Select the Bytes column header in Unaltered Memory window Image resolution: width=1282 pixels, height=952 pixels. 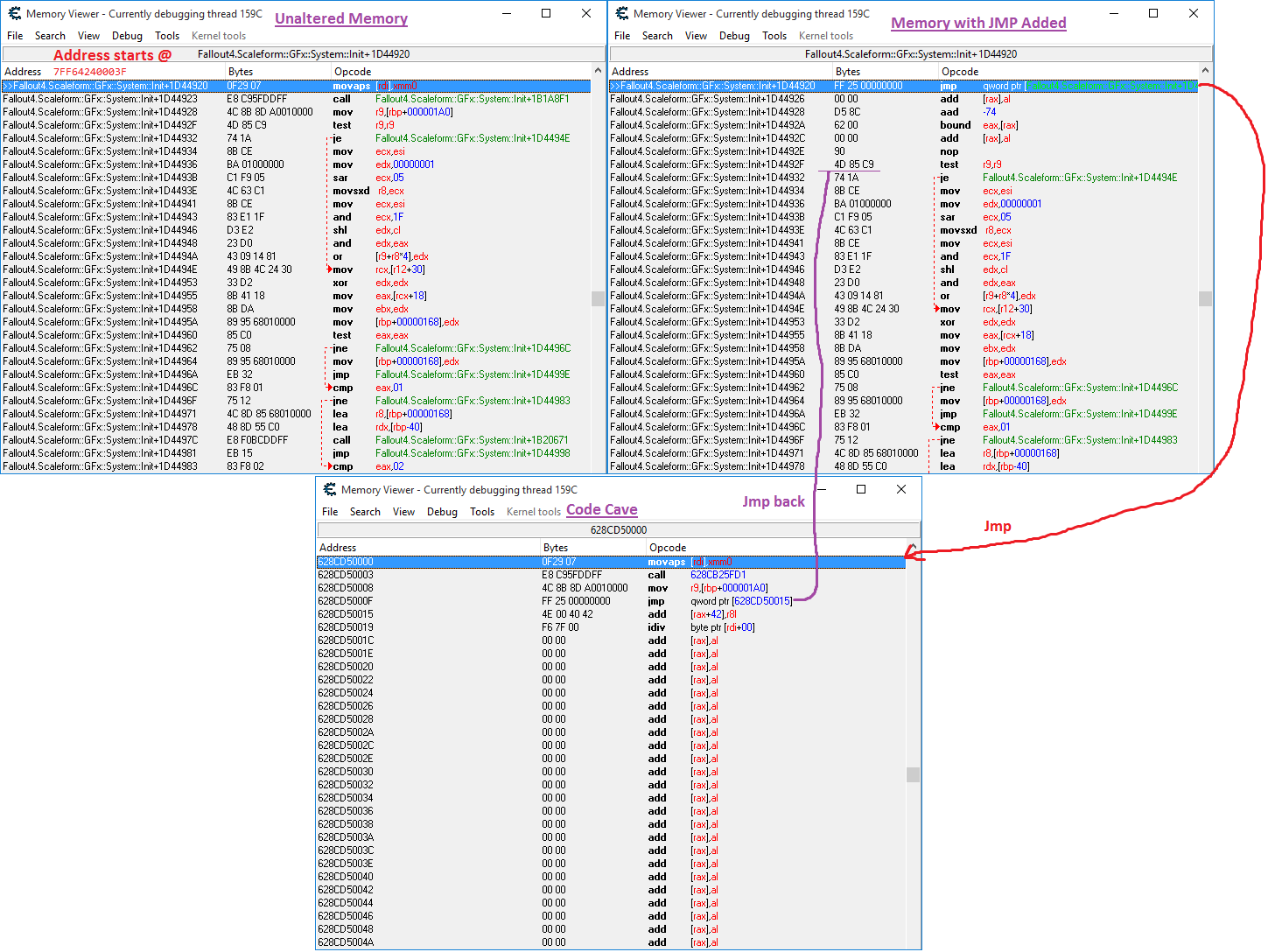(x=240, y=72)
